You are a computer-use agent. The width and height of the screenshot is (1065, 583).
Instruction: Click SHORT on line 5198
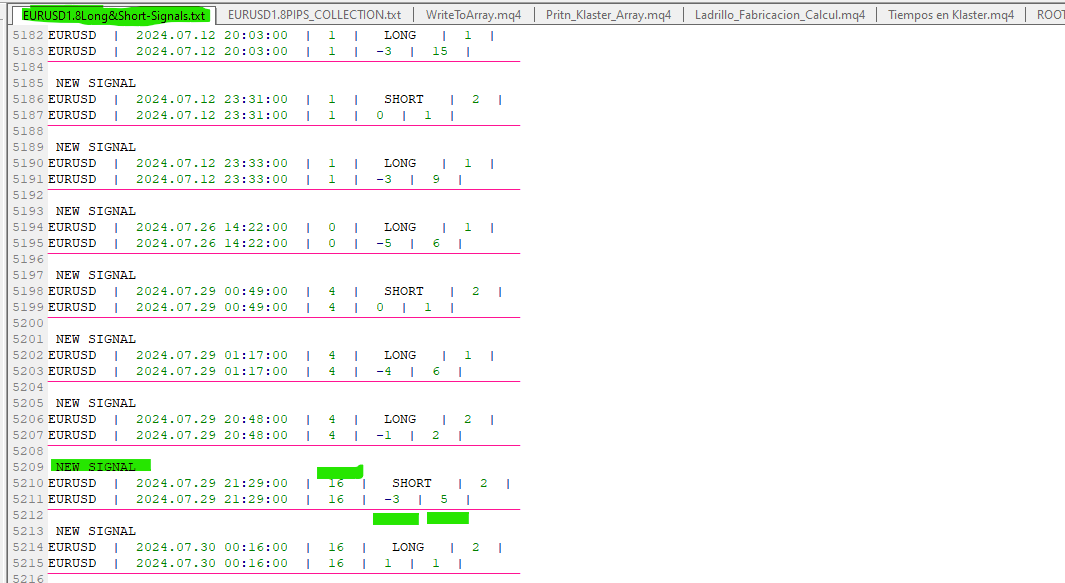[404, 292]
